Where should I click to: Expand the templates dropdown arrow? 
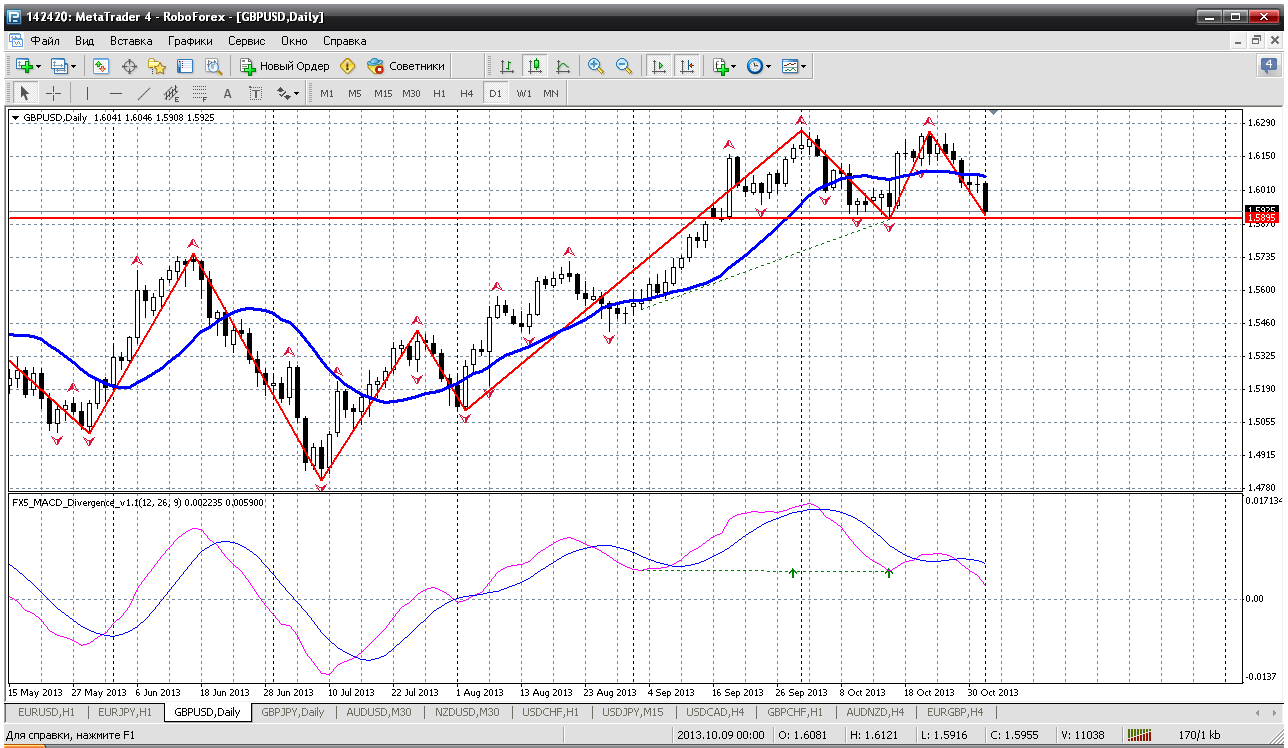coord(803,67)
